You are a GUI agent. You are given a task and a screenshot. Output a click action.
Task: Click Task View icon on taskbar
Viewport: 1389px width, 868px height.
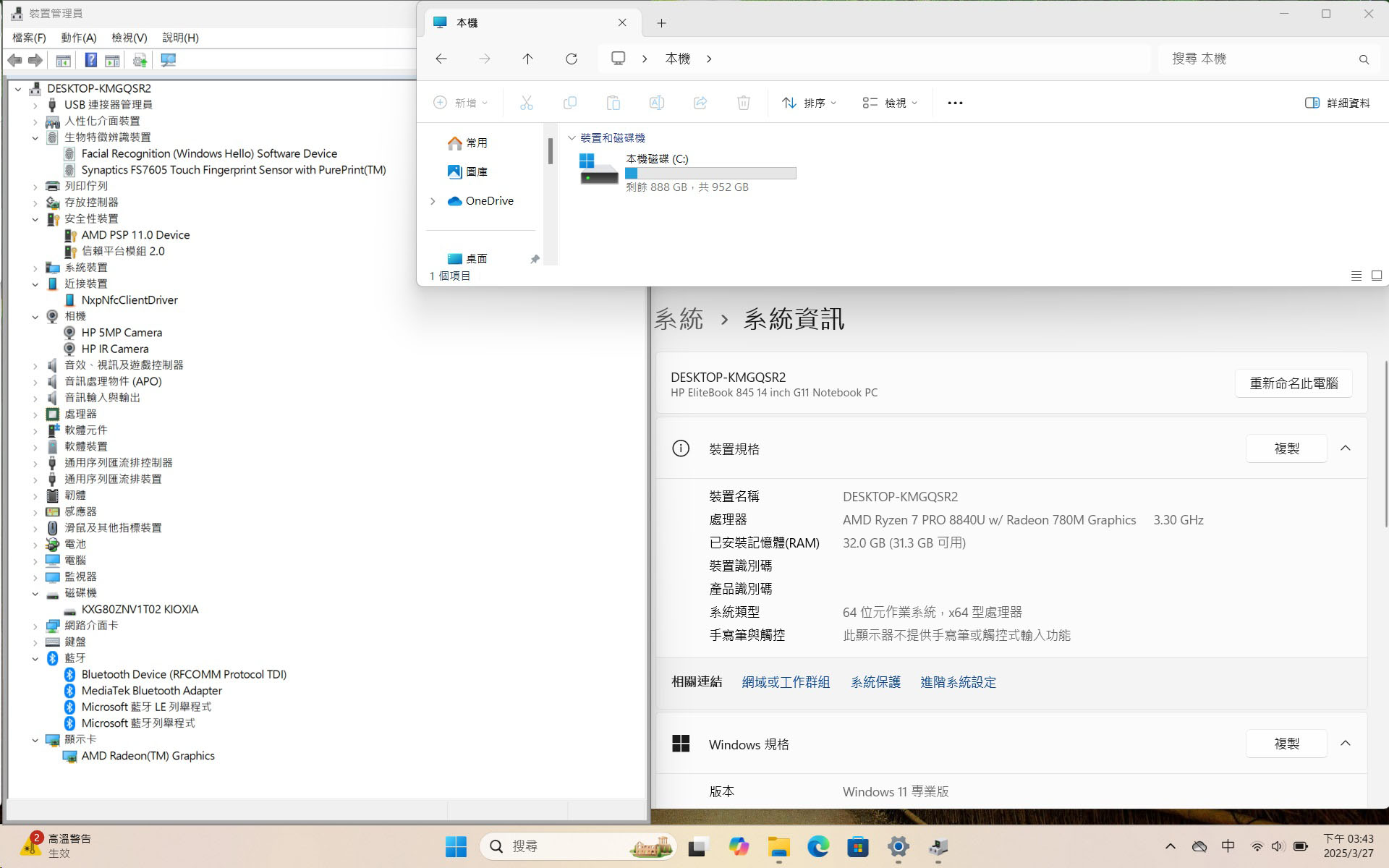tap(697, 846)
